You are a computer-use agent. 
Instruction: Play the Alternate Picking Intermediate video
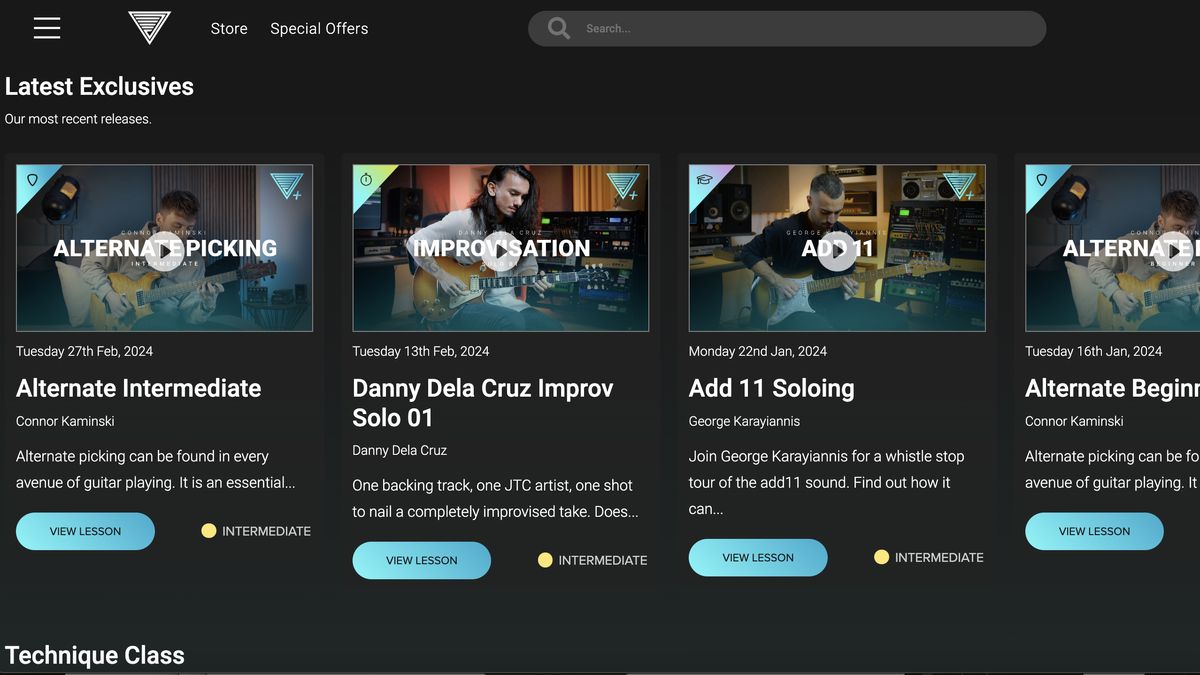[165, 251]
